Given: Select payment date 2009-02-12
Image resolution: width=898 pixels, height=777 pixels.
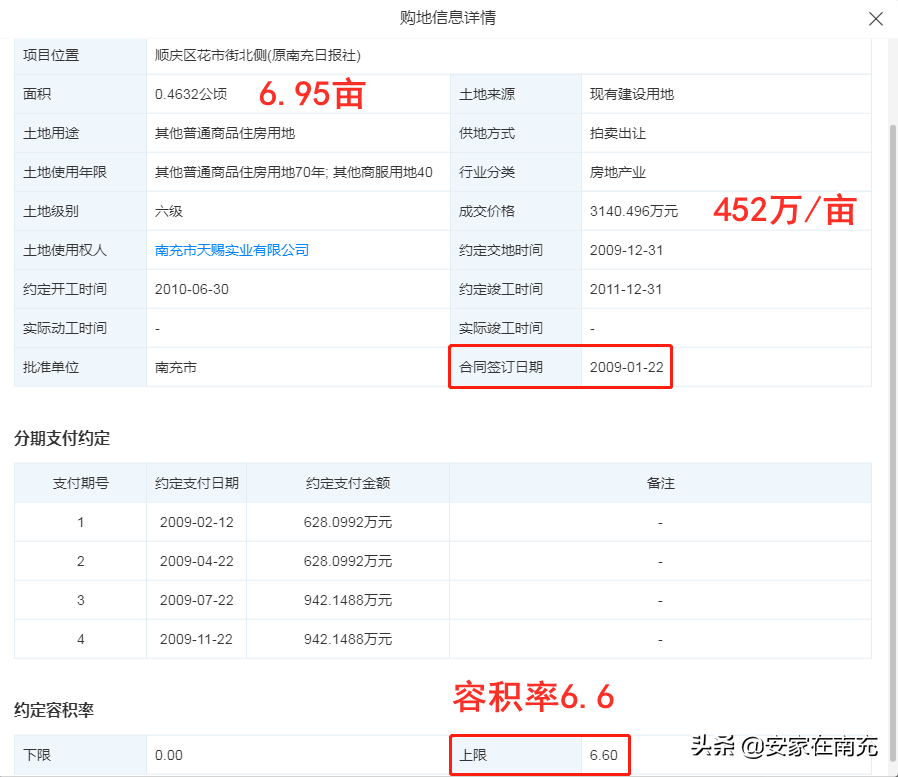Looking at the screenshot, I should click(x=196, y=522).
